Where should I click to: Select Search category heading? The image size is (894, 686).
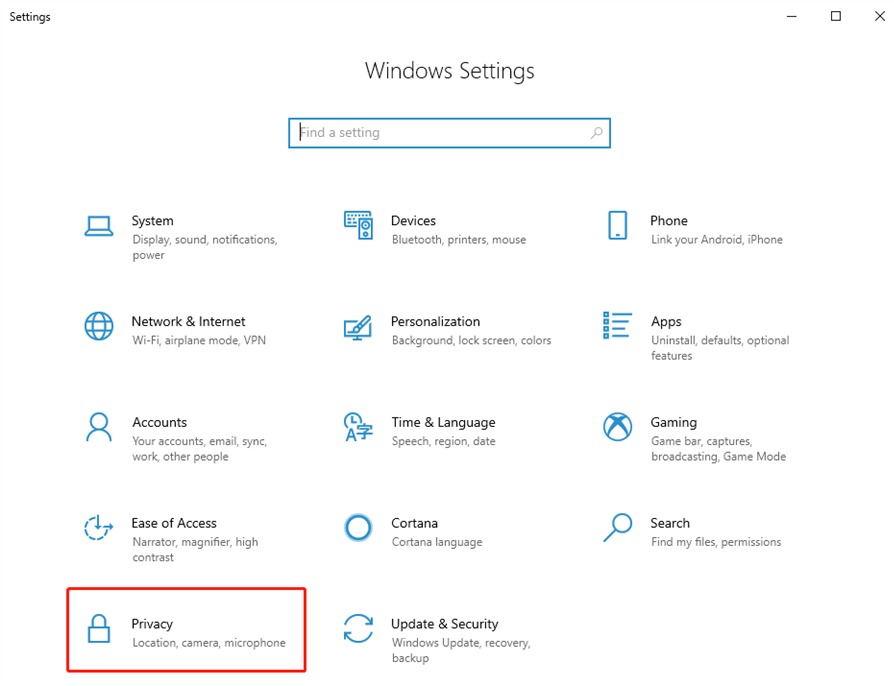point(670,523)
